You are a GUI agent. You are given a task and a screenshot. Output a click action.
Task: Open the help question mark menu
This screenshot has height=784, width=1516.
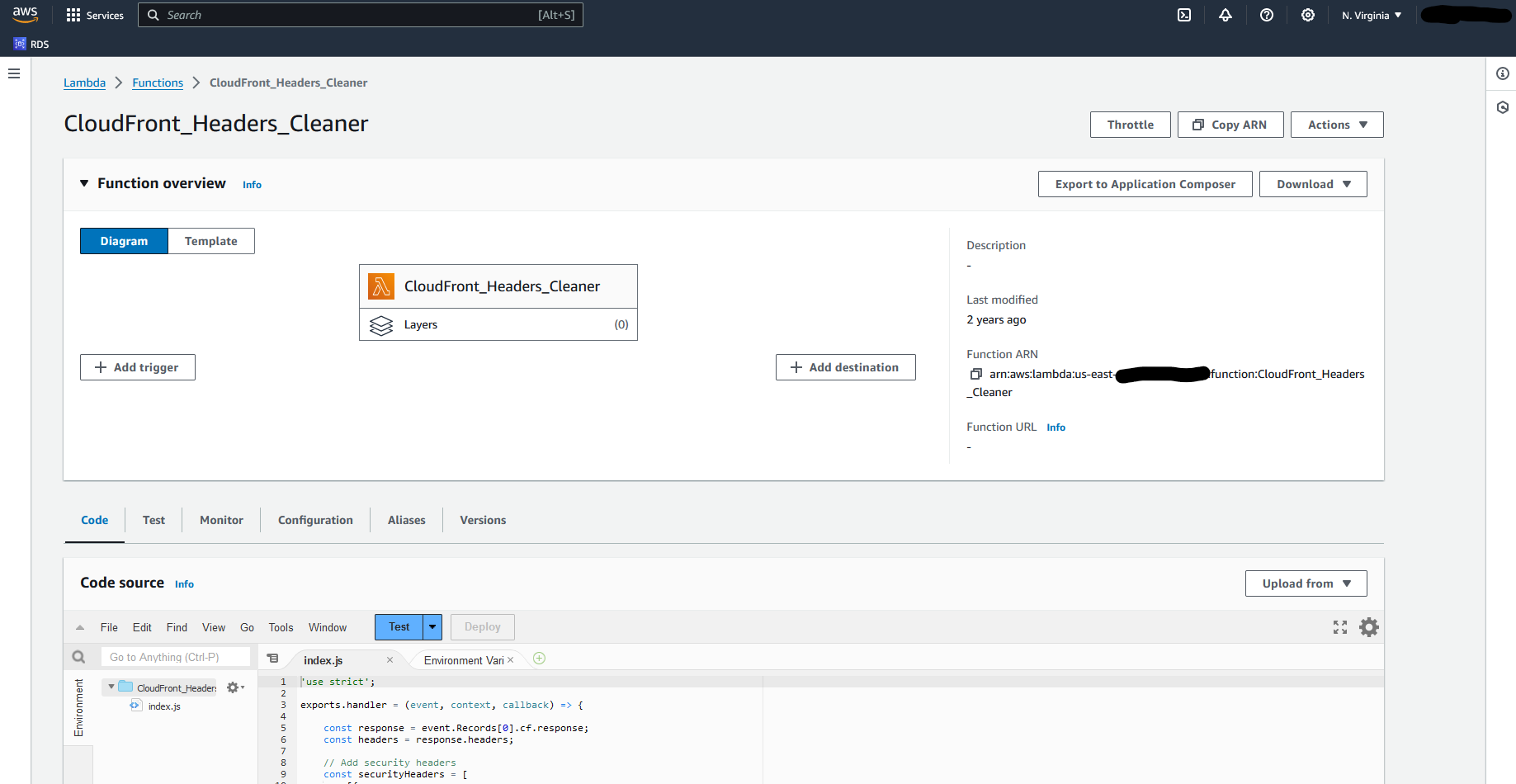pyautogui.click(x=1267, y=15)
